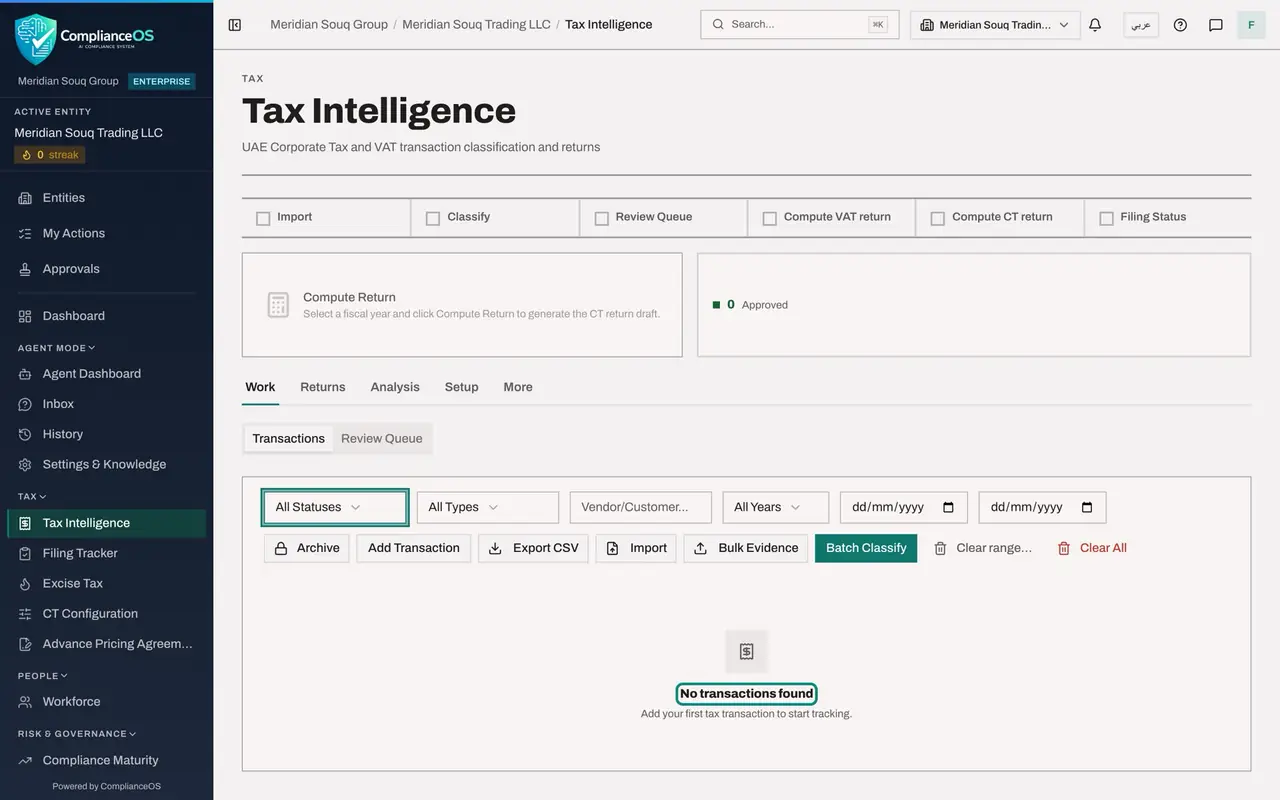1280x800 pixels.
Task: Collapse the PEOPLE sidebar section
Action: 43,676
